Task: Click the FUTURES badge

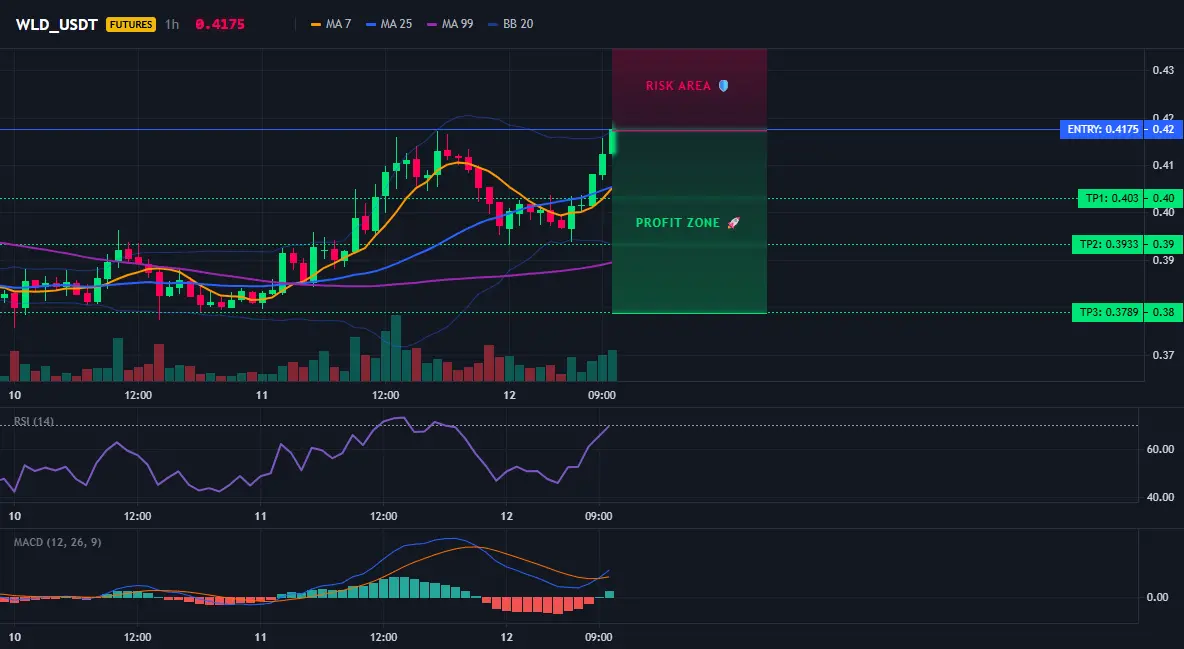Action: [x=131, y=24]
